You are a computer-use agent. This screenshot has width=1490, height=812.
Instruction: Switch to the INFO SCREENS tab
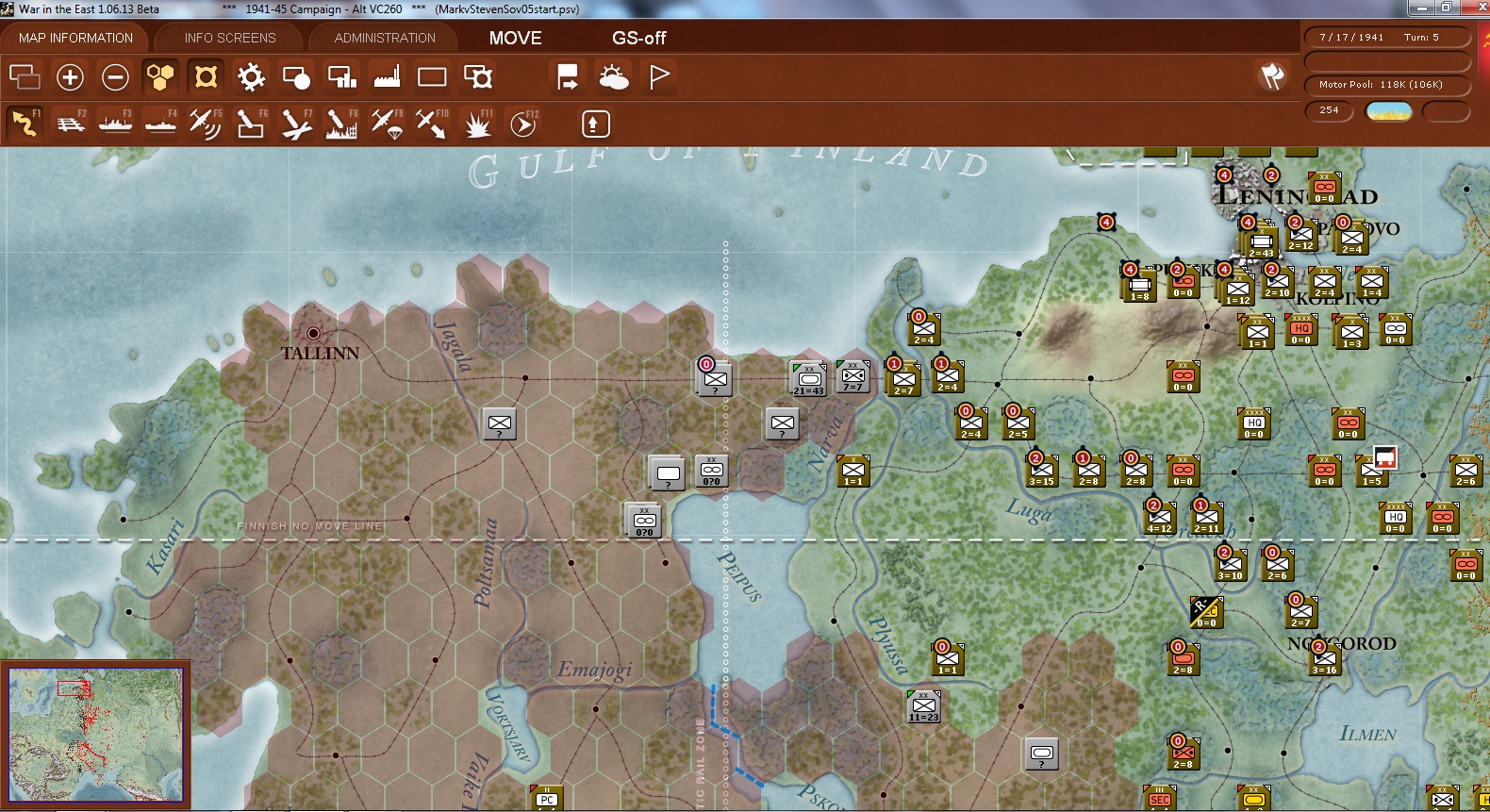click(x=230, y=38)
